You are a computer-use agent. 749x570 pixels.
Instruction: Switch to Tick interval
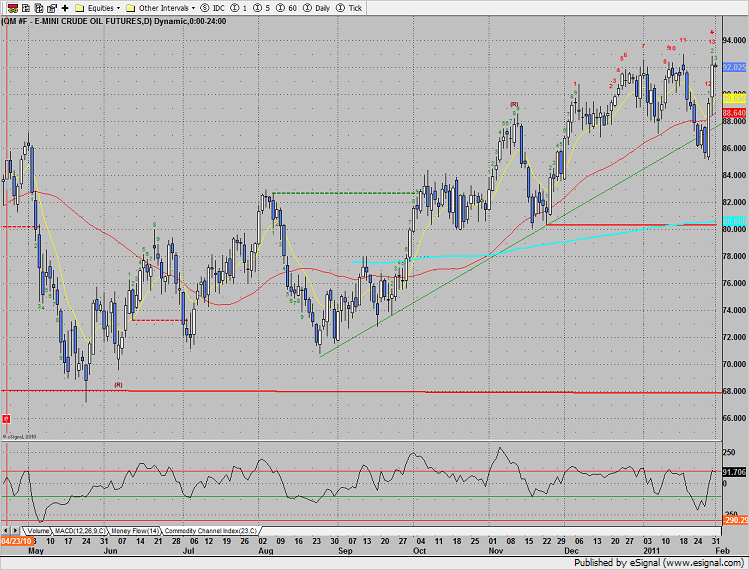click(x=349, y=8)
